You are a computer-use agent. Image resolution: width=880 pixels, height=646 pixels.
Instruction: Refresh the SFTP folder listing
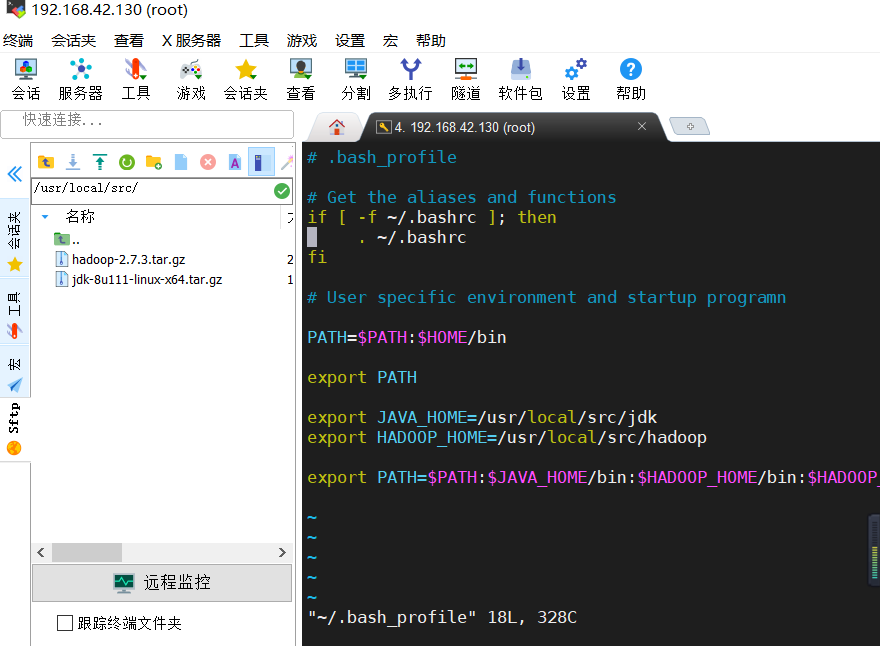coord(127,162)
